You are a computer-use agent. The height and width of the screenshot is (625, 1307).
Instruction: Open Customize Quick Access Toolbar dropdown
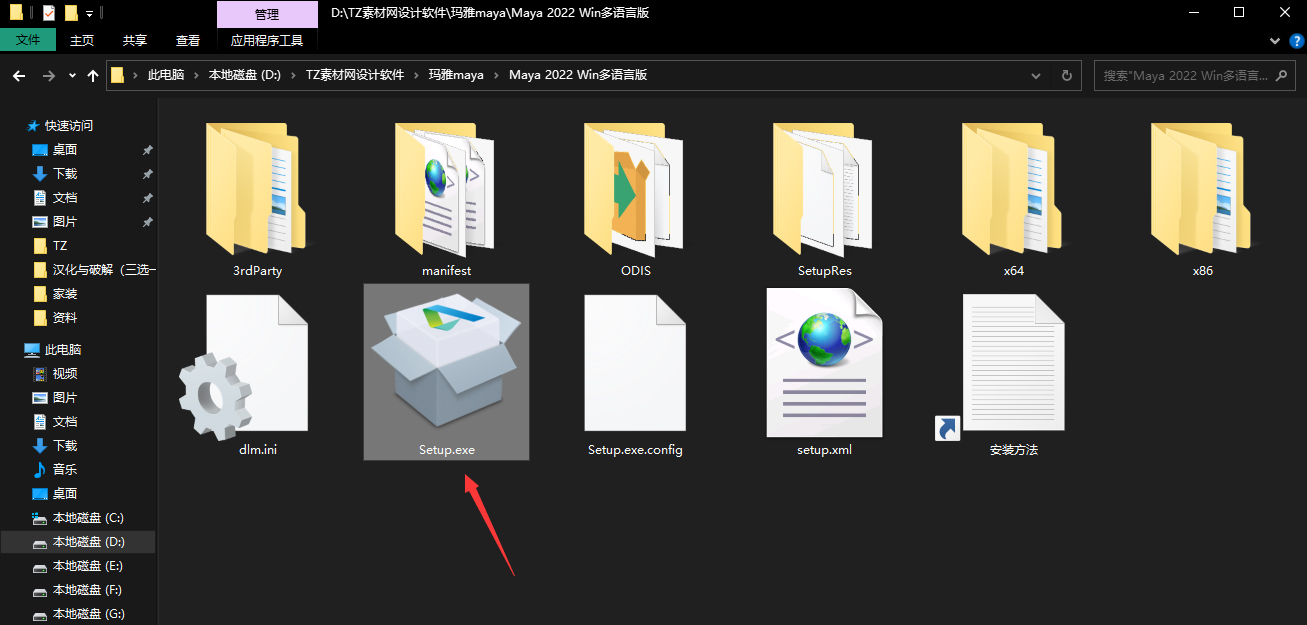[89, 14]
